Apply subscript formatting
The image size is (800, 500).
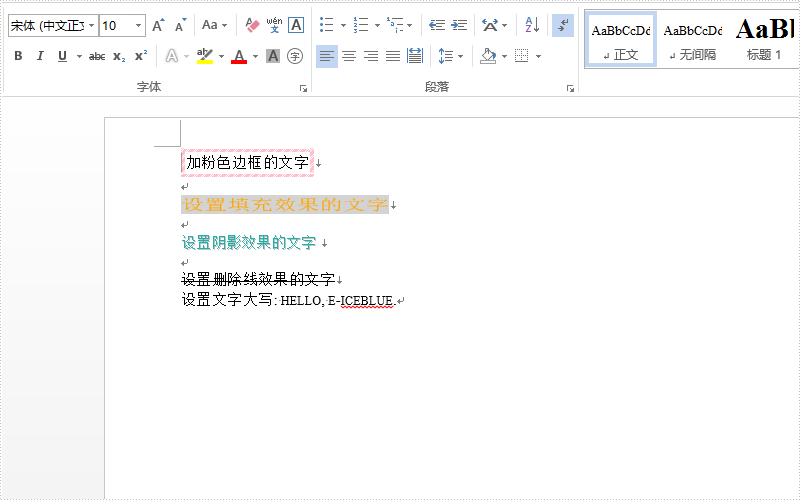(119, 56)
